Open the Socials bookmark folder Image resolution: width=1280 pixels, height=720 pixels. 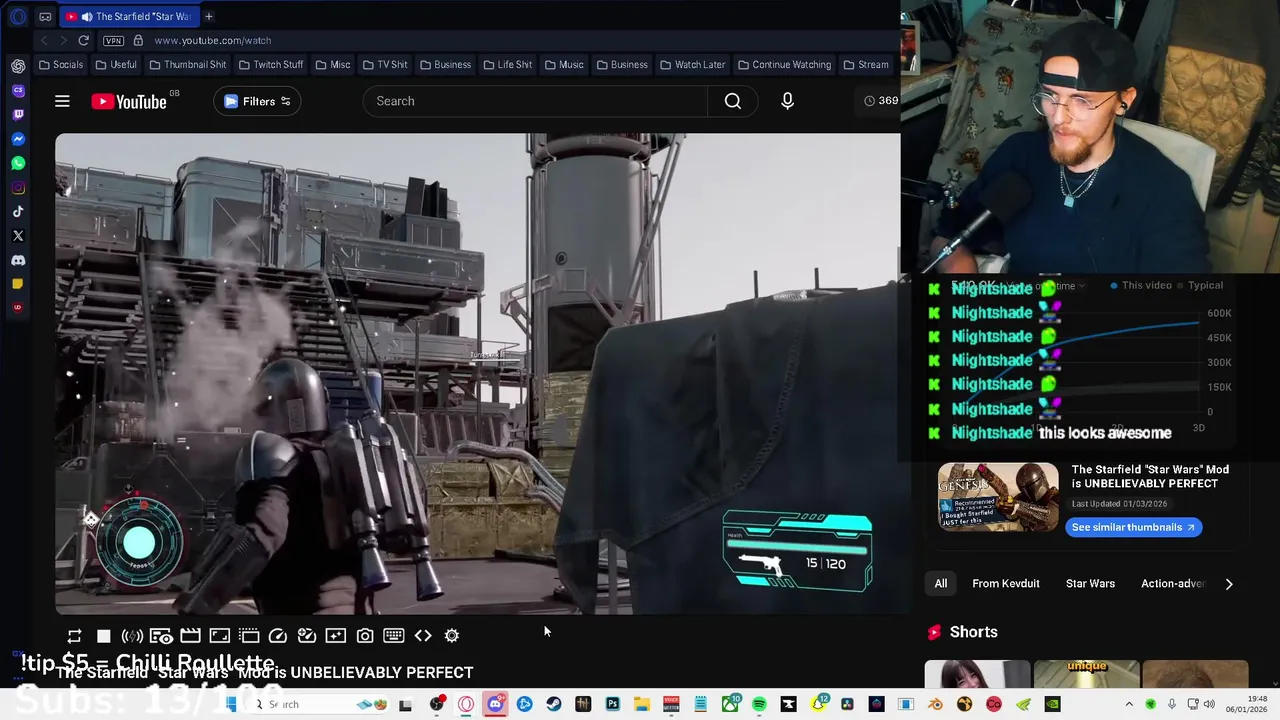[61, 64]
